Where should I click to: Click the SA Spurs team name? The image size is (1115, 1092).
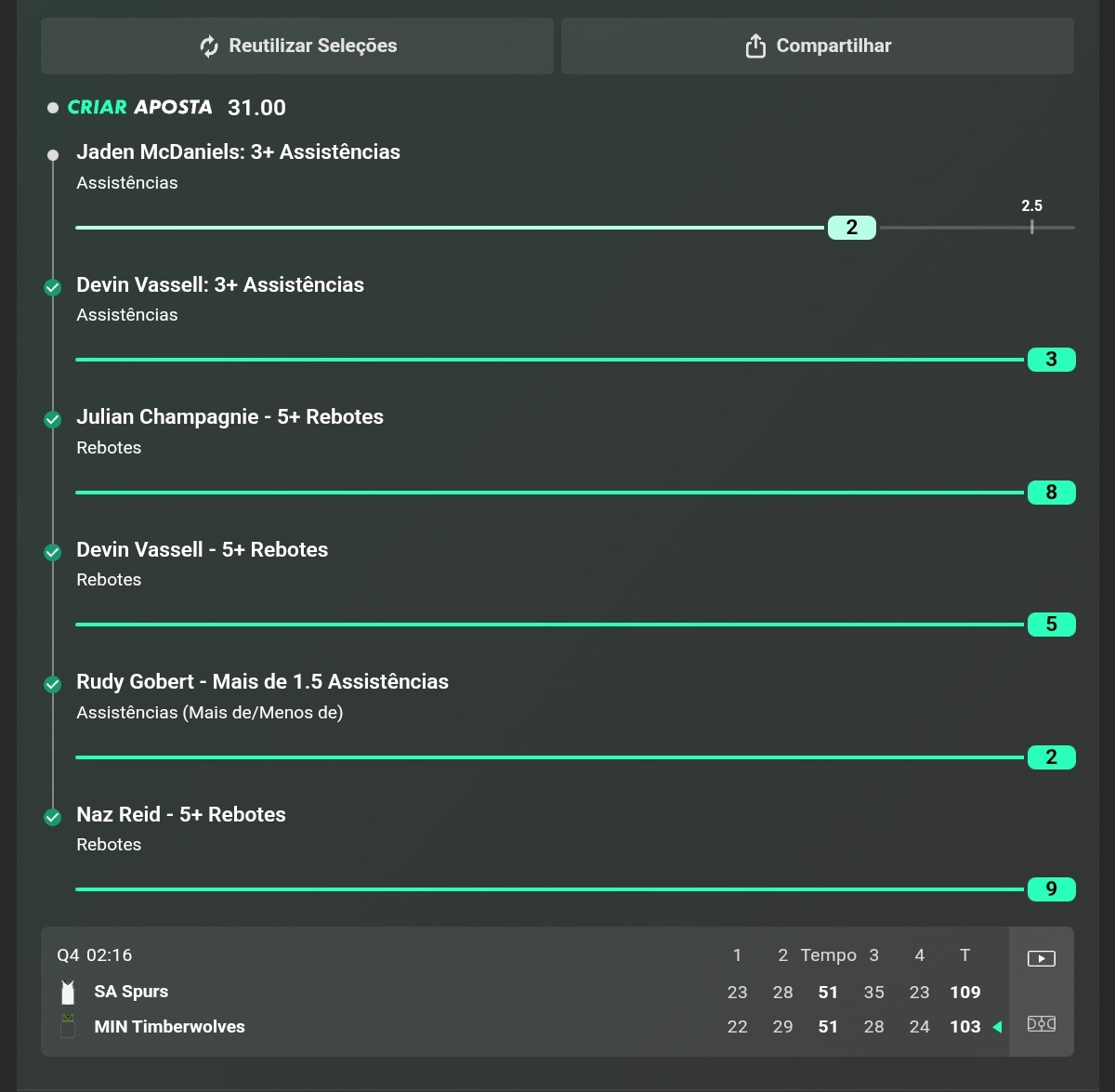[x=131, y=992]
